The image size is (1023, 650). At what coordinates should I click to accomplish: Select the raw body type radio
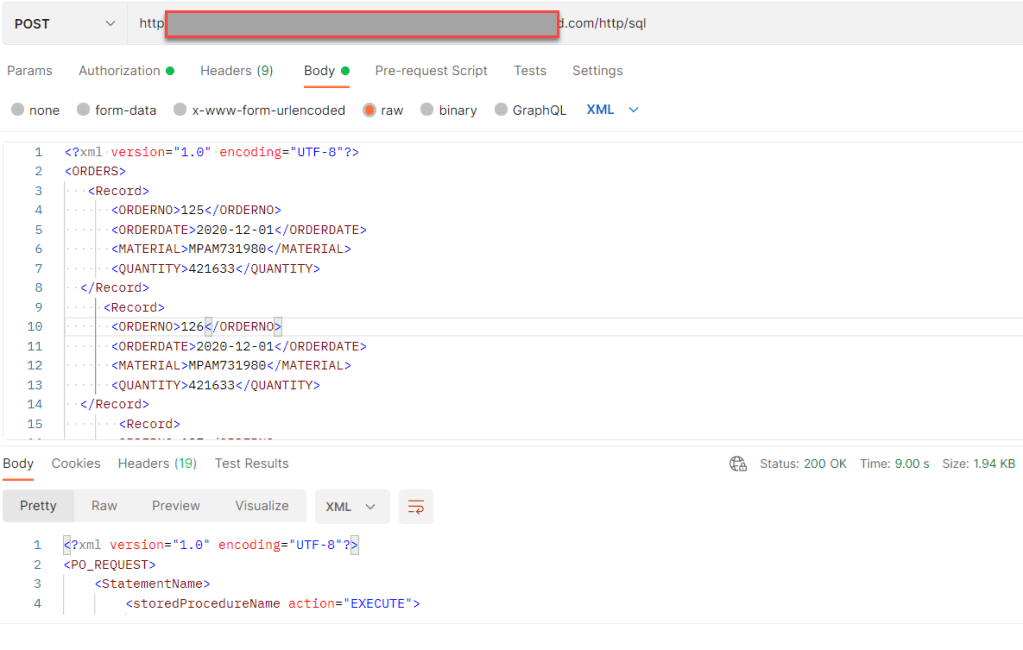[x=370, y=110]
